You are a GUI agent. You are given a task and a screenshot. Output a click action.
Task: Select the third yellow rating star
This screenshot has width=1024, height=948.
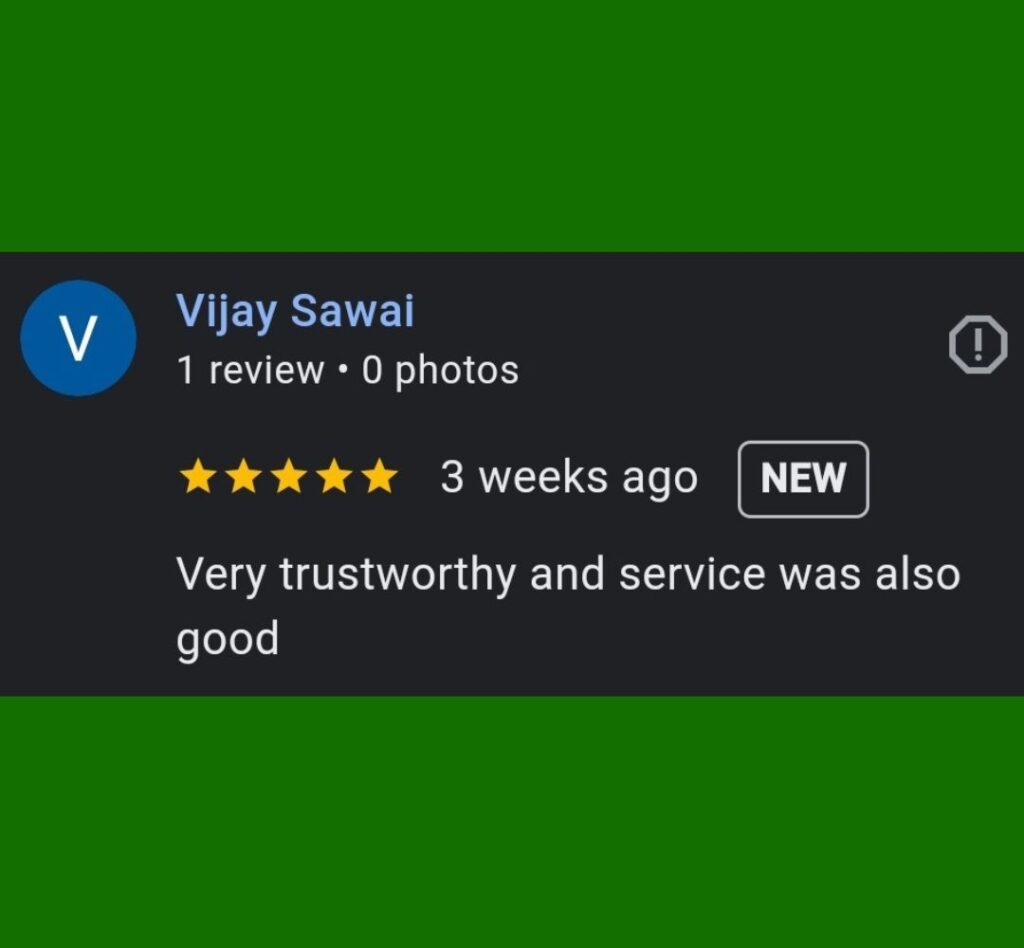pos(289,476)
